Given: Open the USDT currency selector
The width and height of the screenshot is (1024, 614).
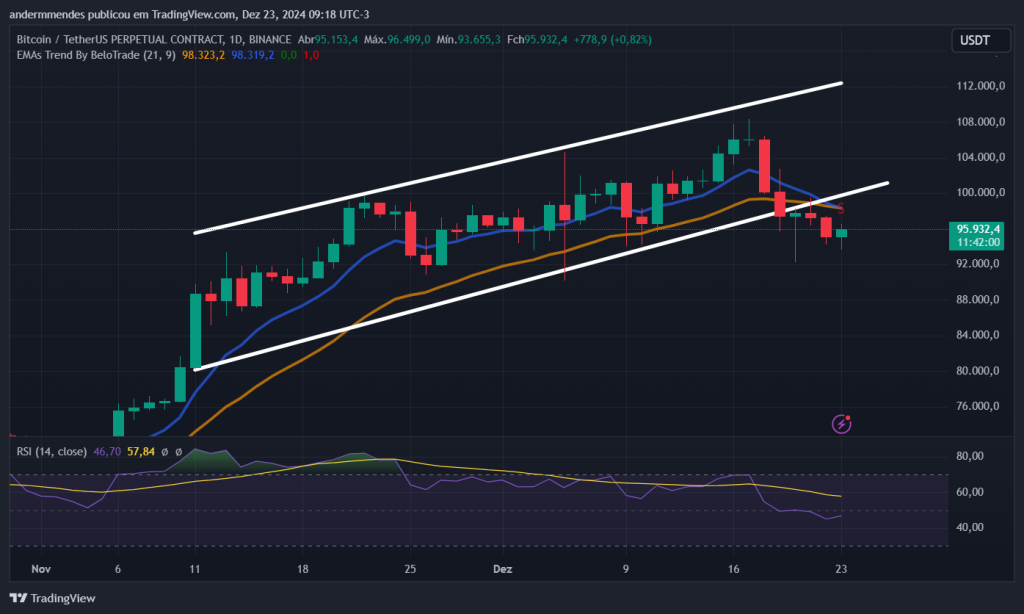Looking at the screenshot, I should (x=979, y=41).
